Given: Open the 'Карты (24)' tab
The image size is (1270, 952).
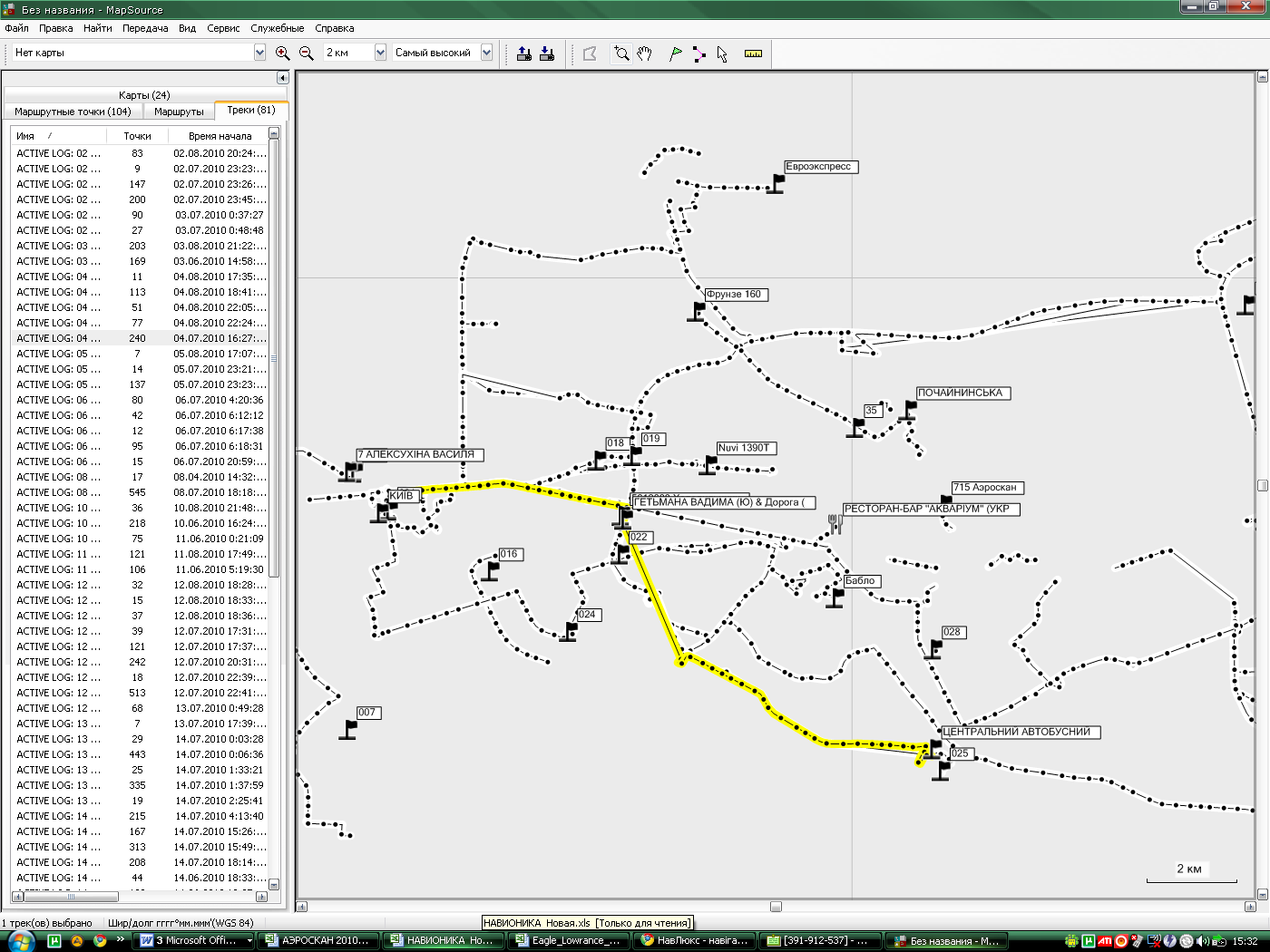Looking at the screenshot, I should (x=144, y=95).
